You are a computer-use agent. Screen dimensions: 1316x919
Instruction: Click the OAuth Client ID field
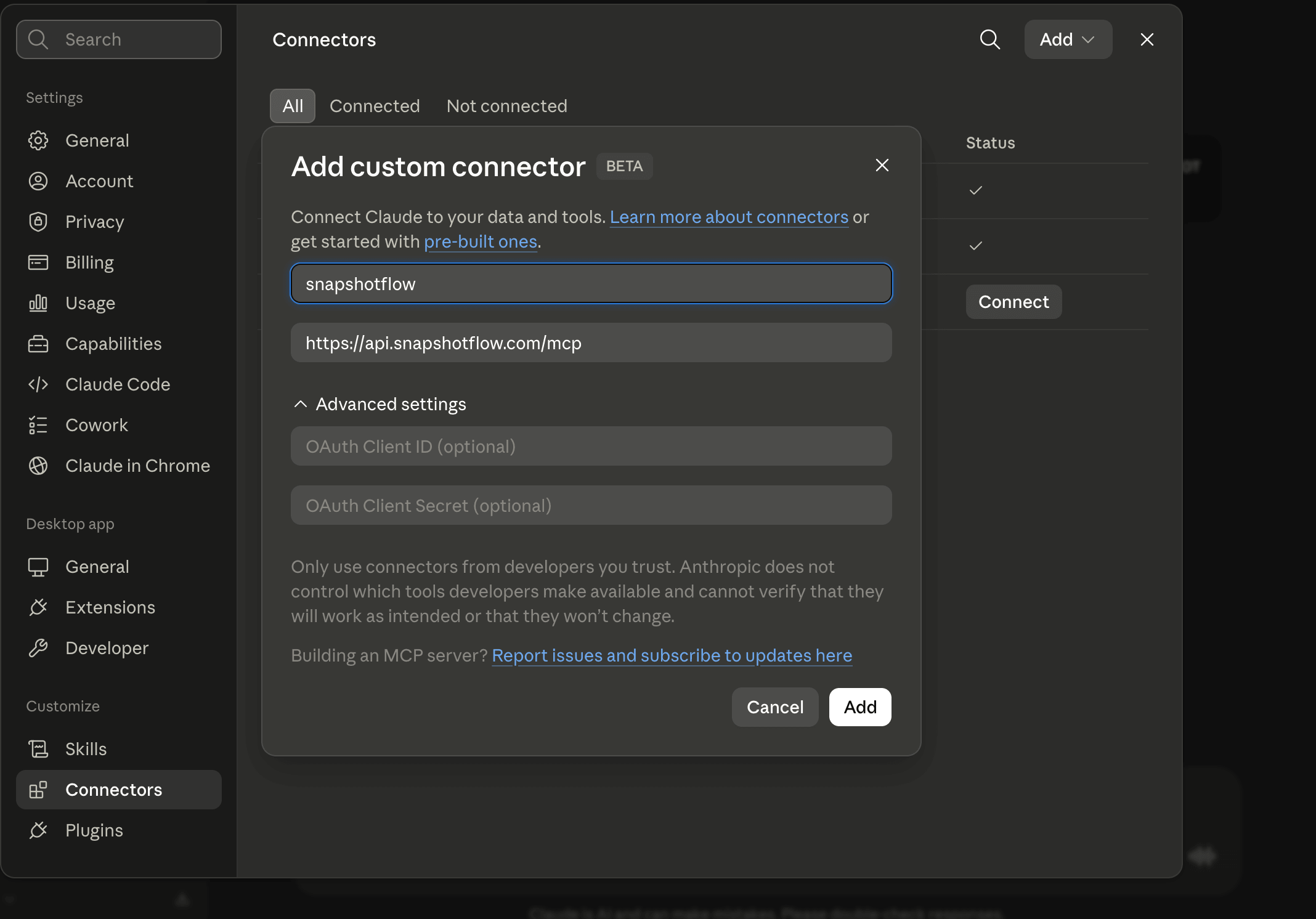pos(591,446)
